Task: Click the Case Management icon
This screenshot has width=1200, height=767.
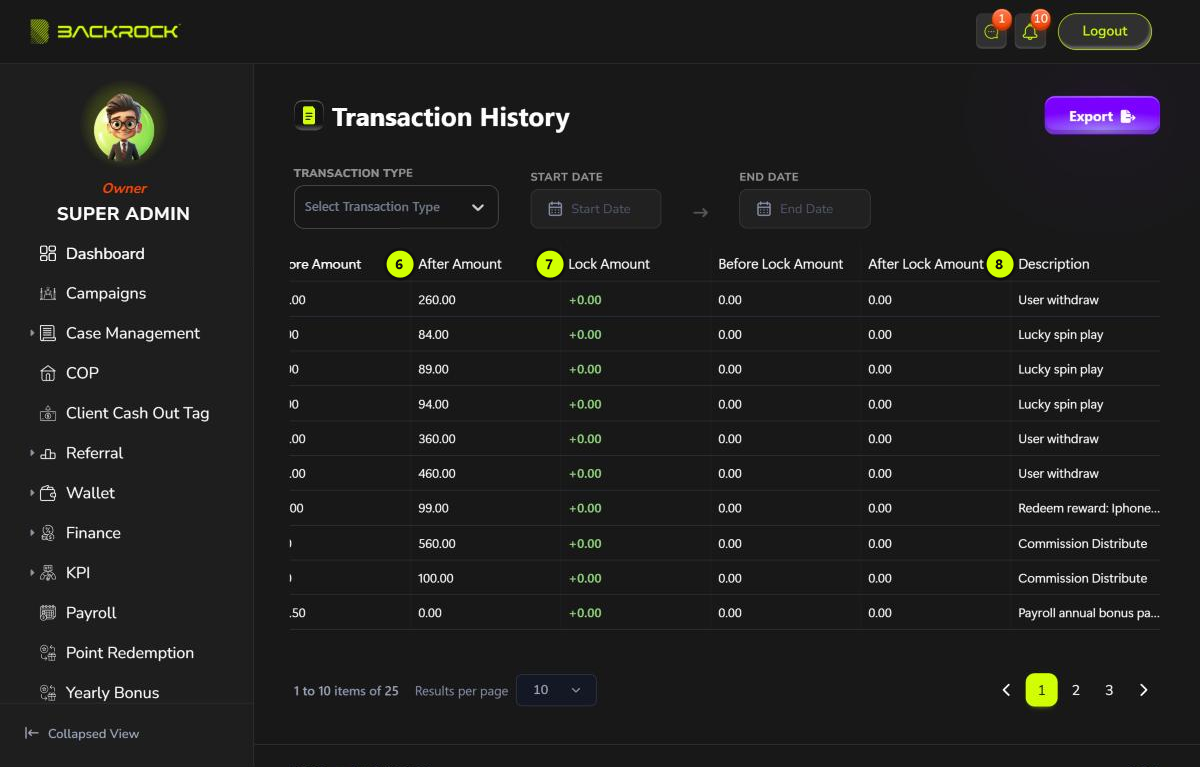Action: pos(48,334)
